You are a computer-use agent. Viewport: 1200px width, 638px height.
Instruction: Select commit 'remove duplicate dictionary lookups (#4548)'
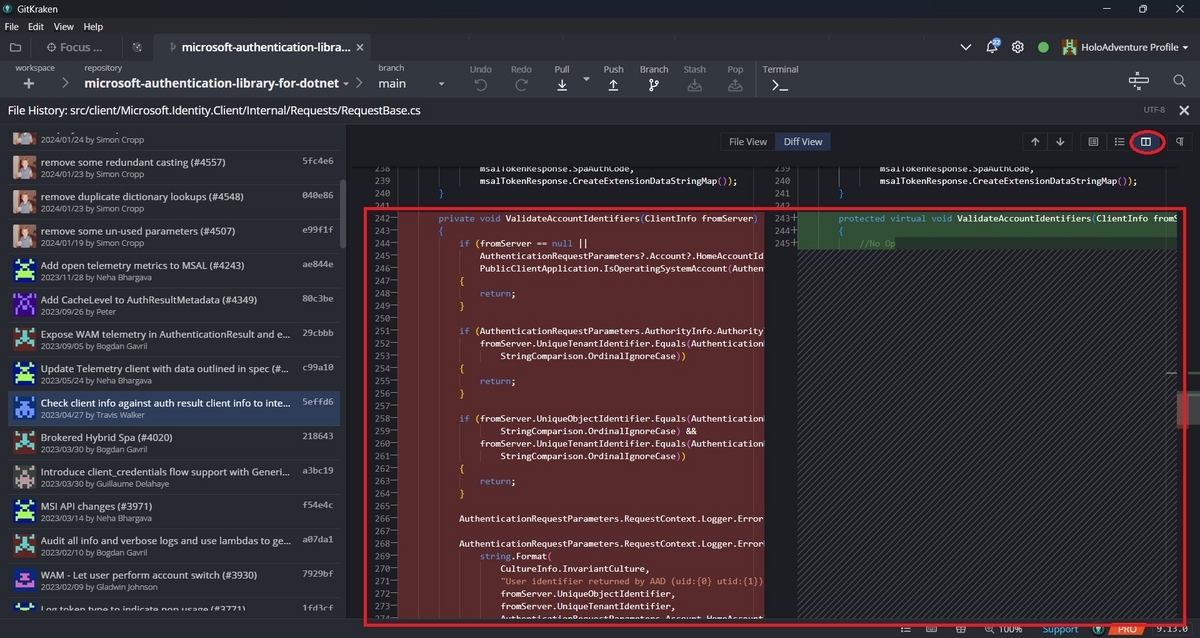click(174, 202)
